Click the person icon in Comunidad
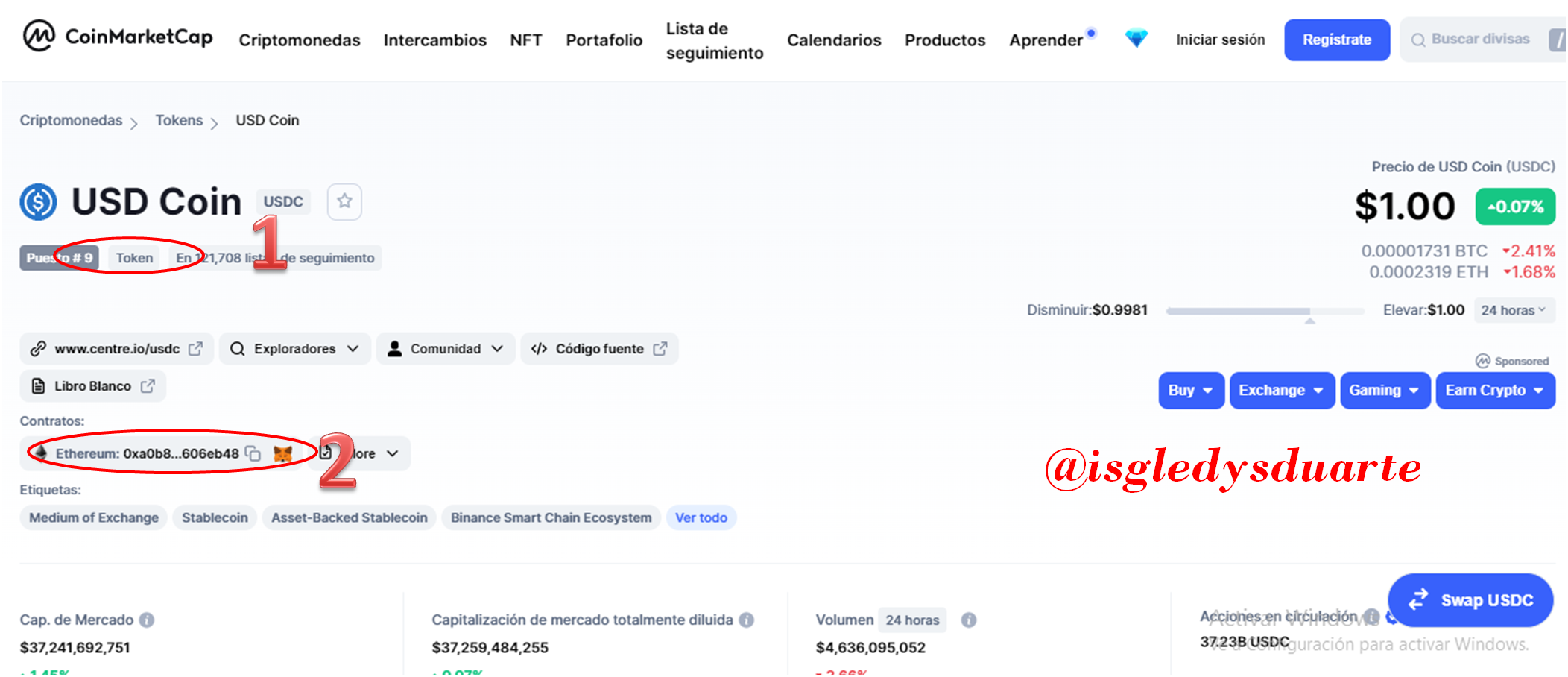Screen dimensions: 1568x677 pos(394,349)
